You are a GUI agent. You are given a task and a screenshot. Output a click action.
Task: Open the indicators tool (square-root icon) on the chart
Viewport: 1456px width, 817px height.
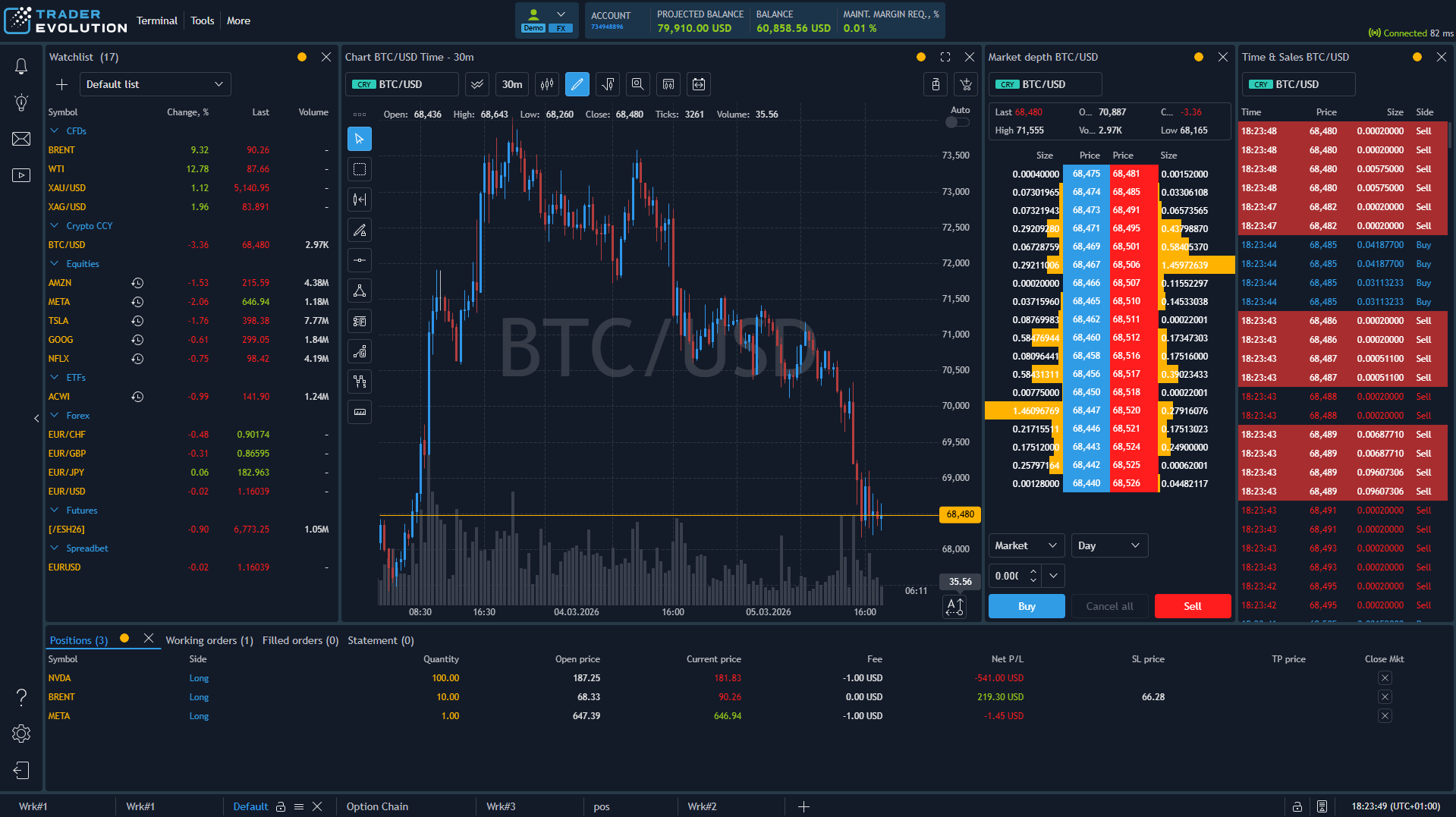[x=607, y=84]
